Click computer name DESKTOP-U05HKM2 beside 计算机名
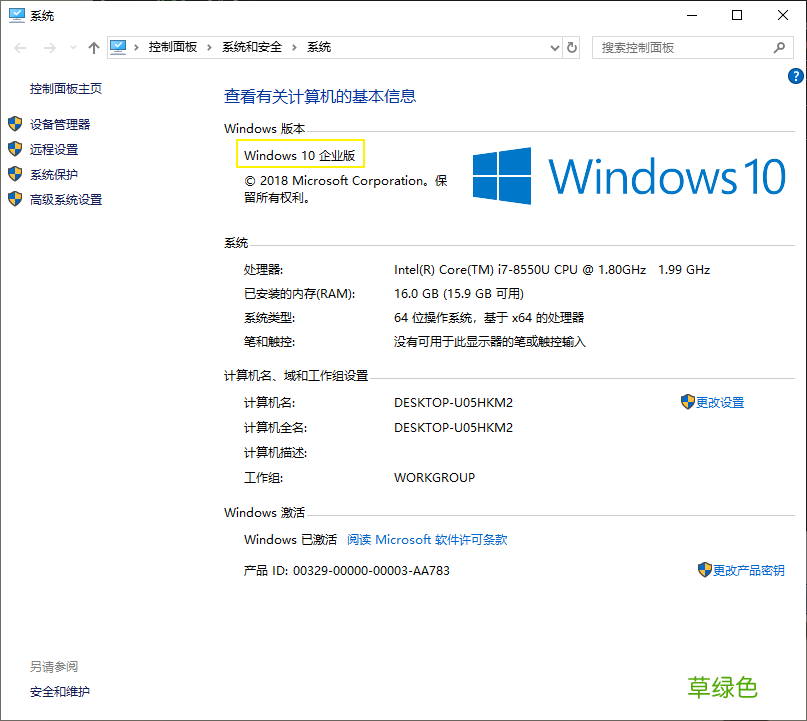The height and width of the screenshot is (721, 807). pyautogui.click(x=453, y=402)
